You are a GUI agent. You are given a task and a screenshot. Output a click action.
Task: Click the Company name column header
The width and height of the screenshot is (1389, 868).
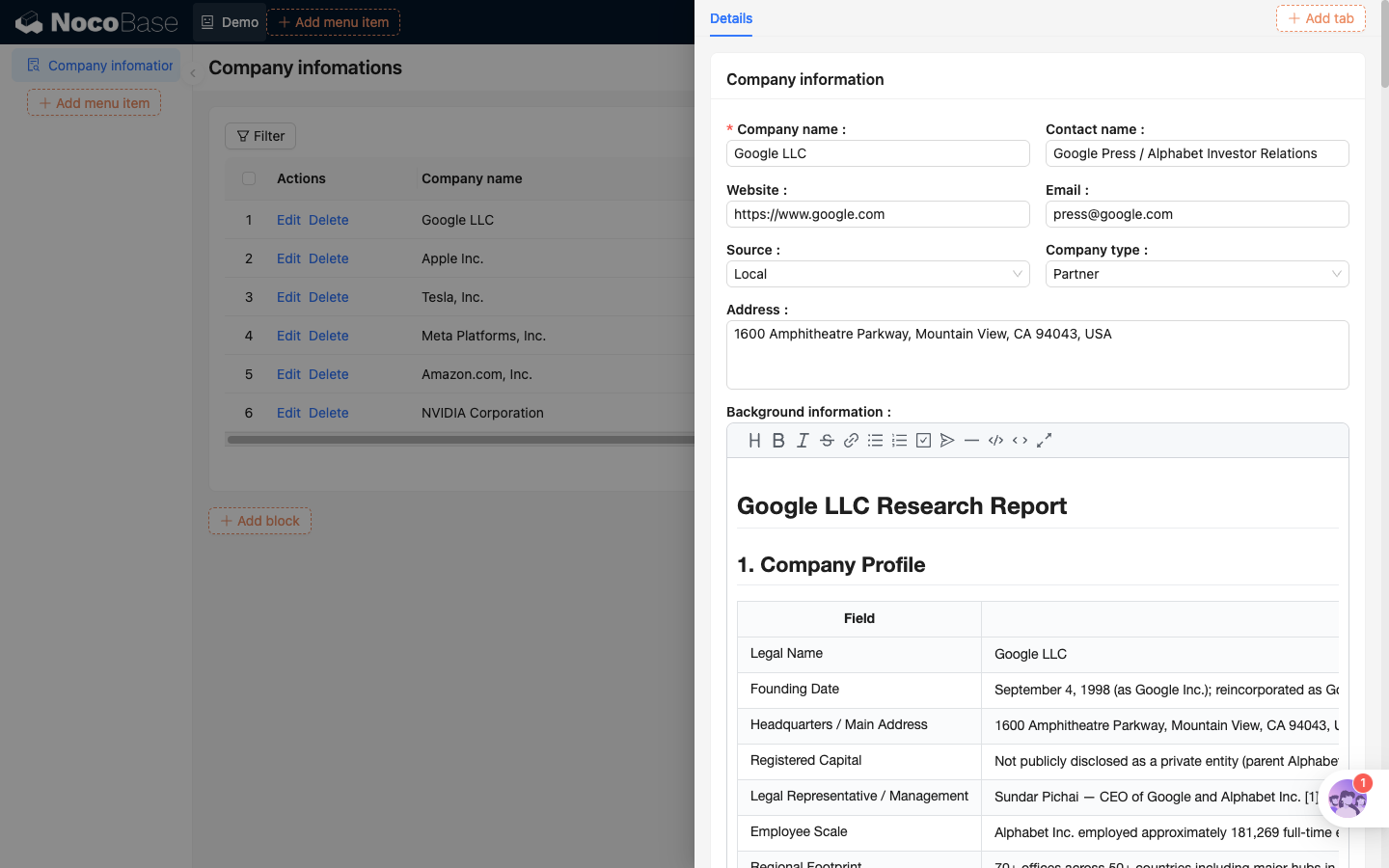pos(472,178)
